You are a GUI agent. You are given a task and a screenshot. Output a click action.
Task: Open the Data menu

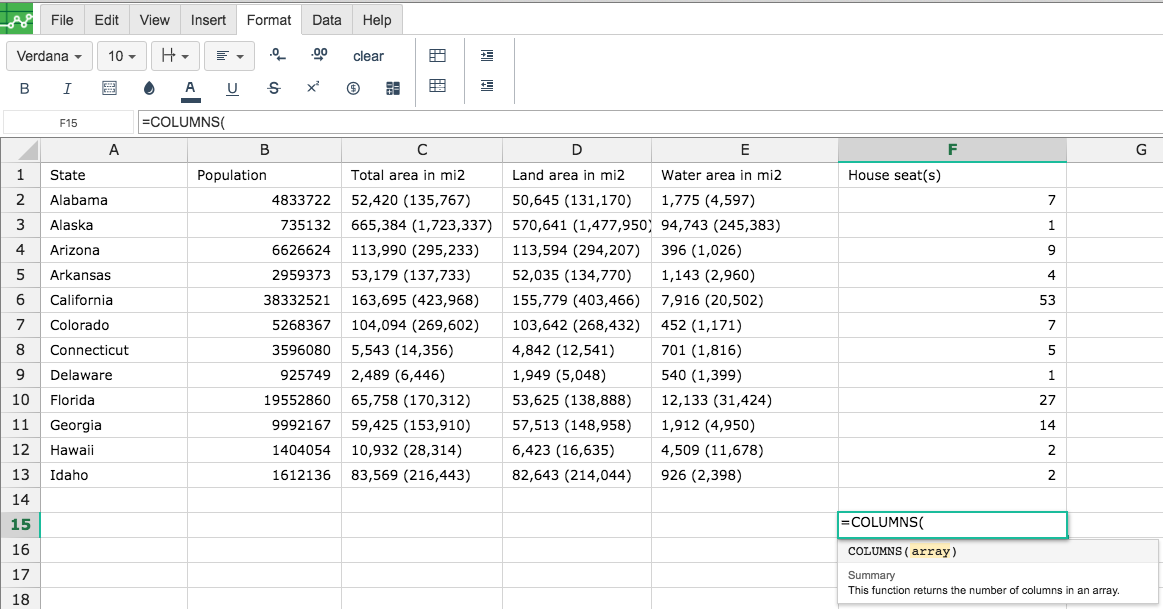(x=326, y=20)
